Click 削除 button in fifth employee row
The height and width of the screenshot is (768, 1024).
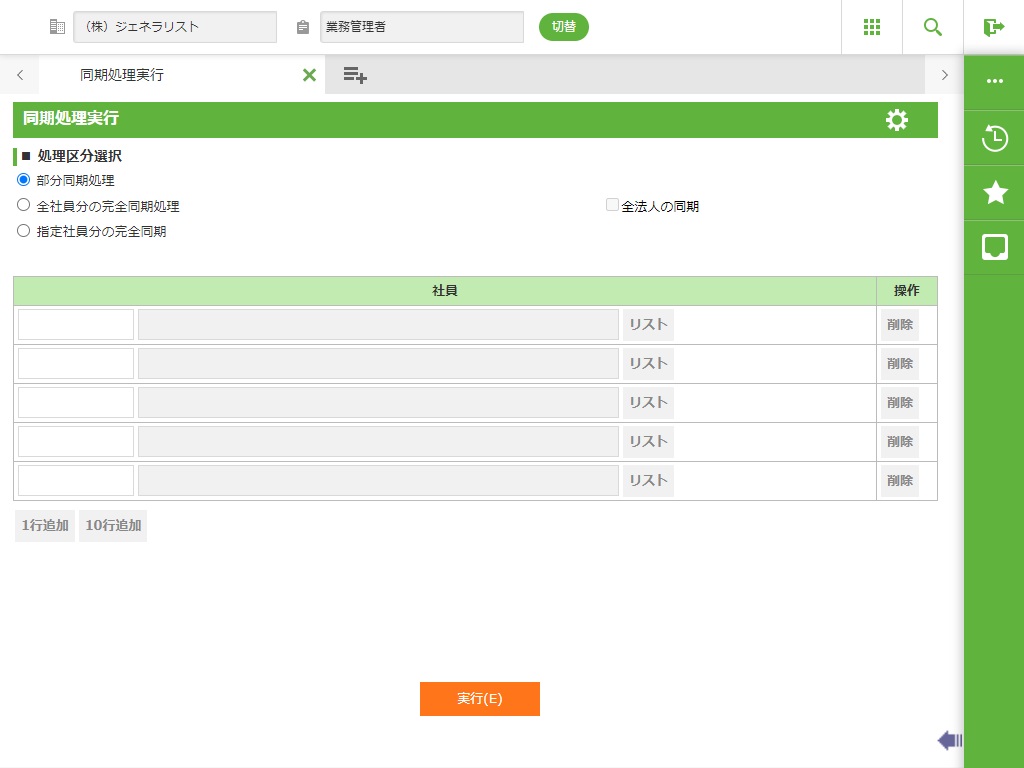click(x=900, y=481)
